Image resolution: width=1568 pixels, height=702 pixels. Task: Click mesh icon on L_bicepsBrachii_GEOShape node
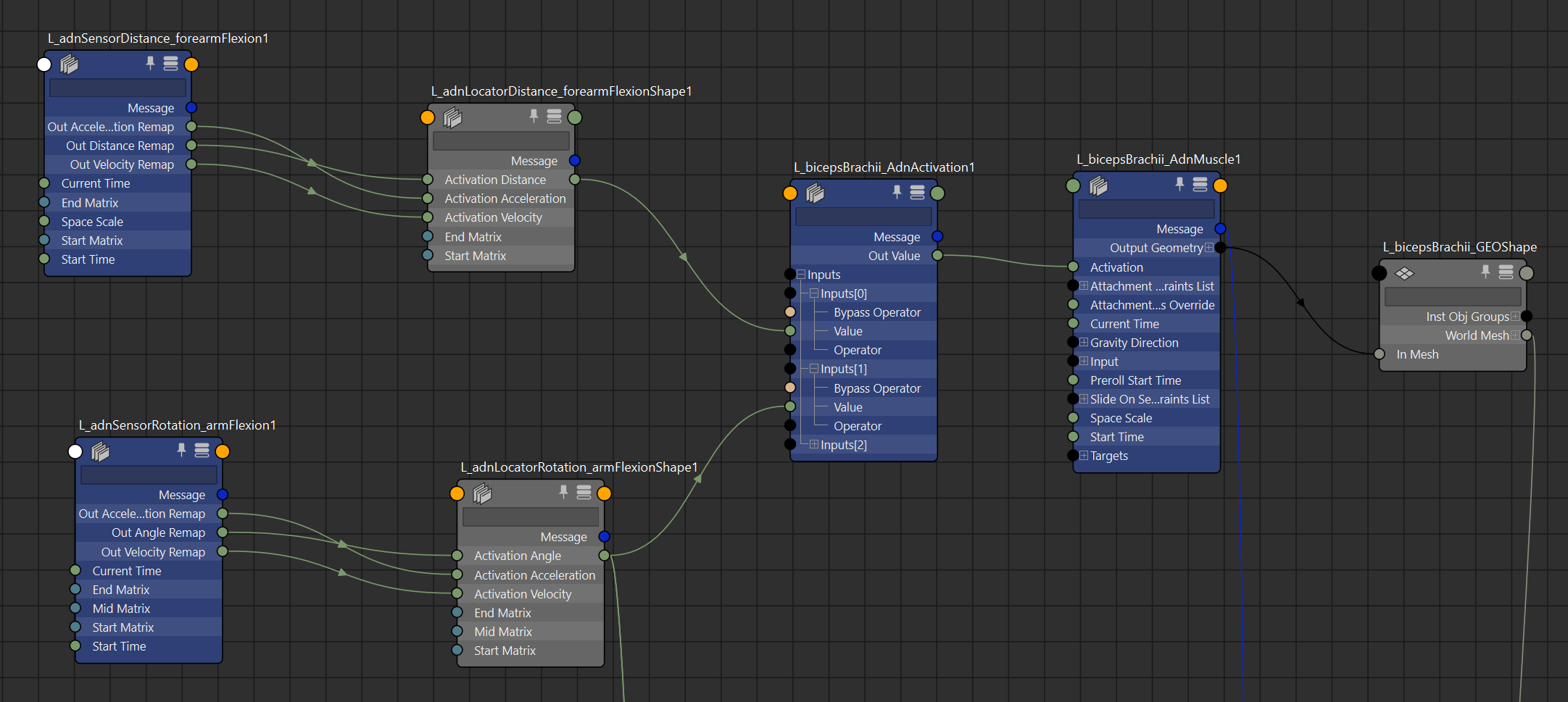(1404, 273)
